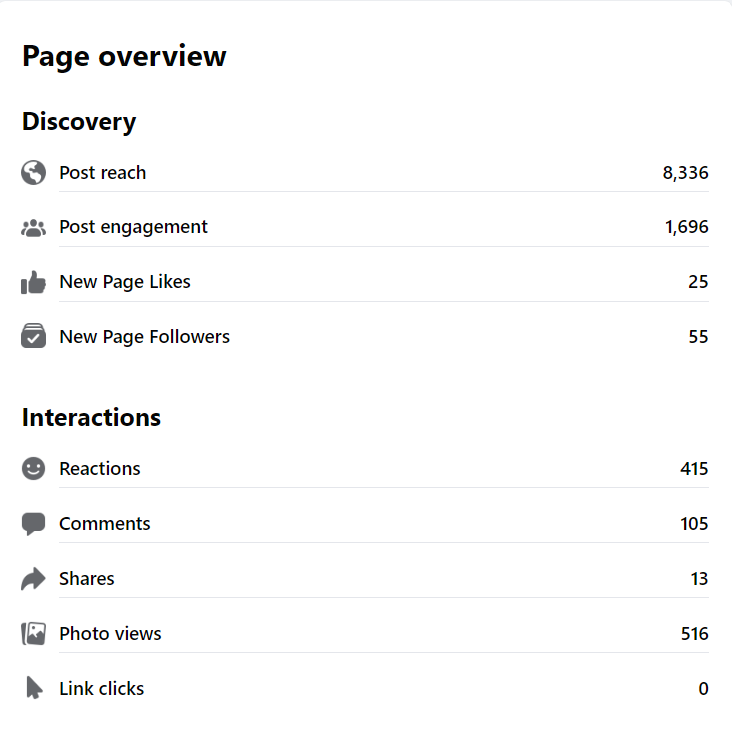The image size is (732, 740).
Task: Click the curved arrow Shares icon
Action: 33,579
